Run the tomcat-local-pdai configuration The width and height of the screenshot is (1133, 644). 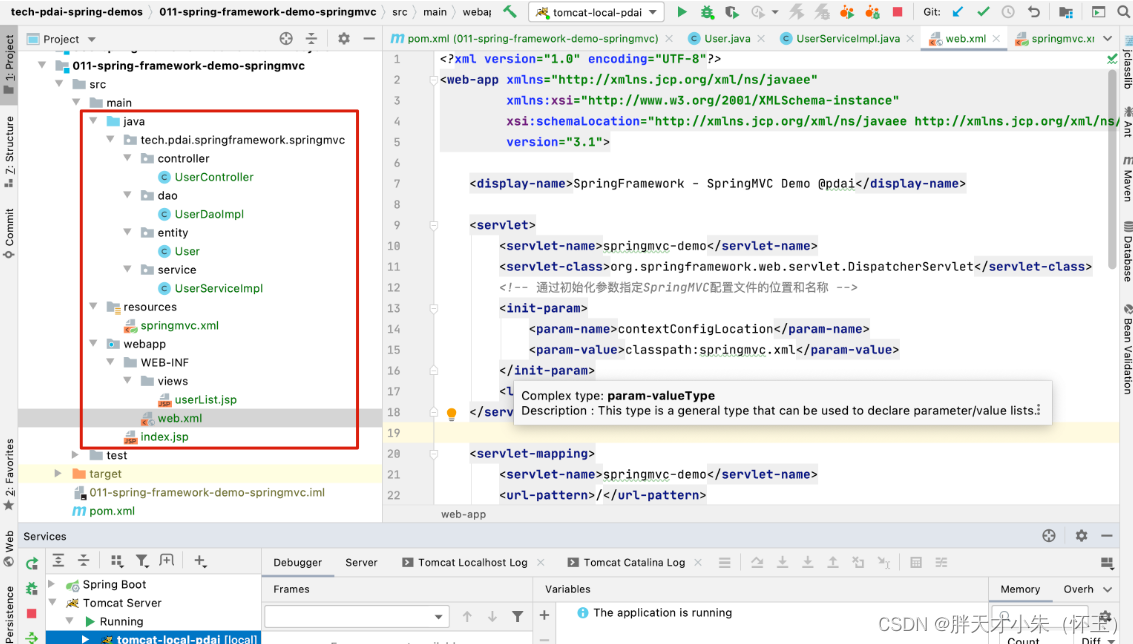[x=681, y=12]
